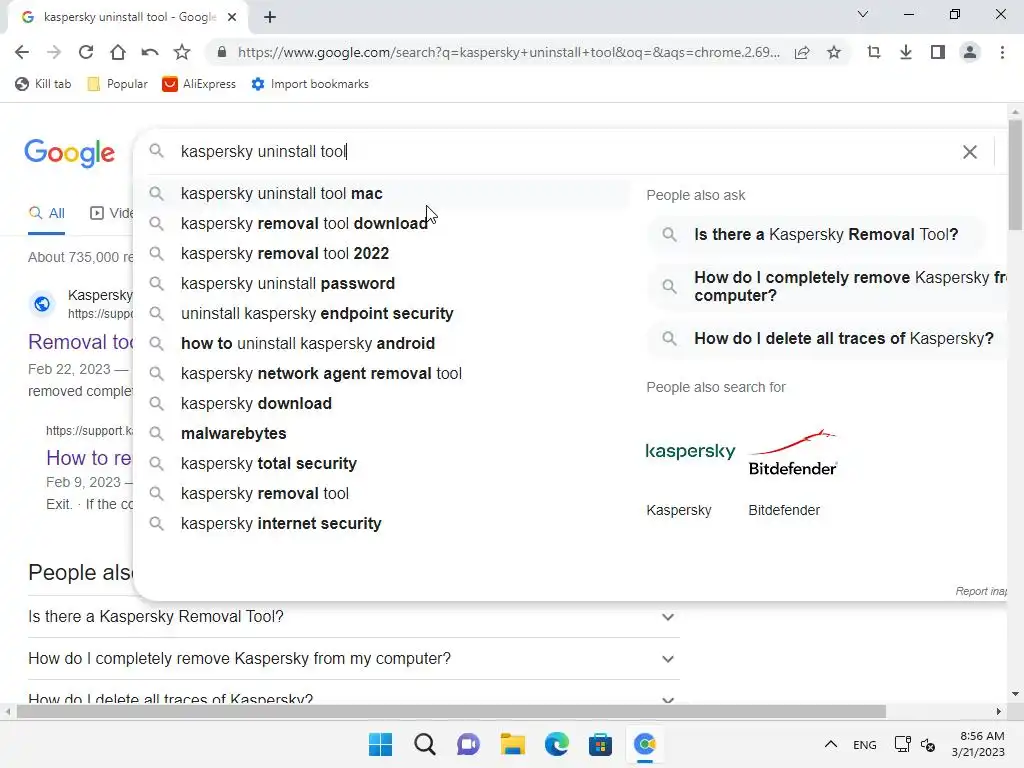This screenshot has height=768, width=1024.
Task: Click inside the Google search input
Action: (x=562, y=152)
